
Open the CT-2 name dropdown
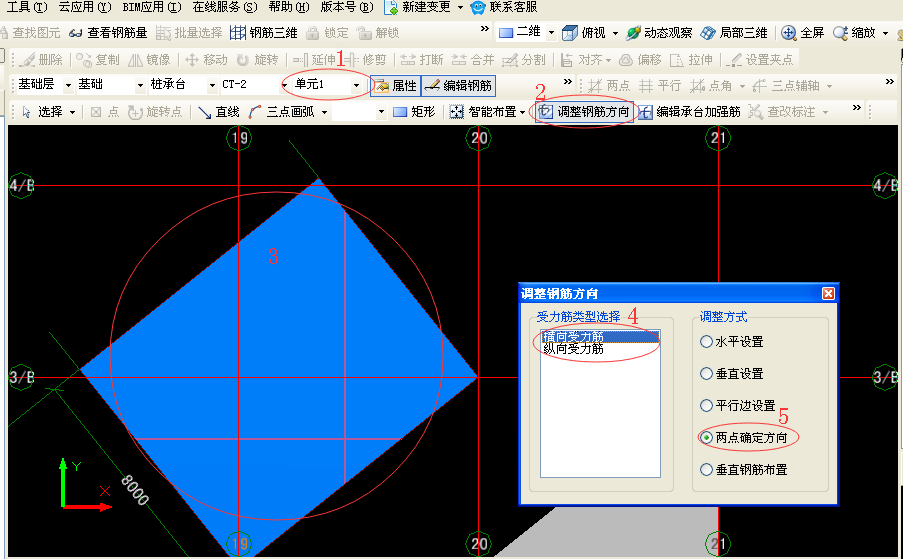[x=284, y=85]
